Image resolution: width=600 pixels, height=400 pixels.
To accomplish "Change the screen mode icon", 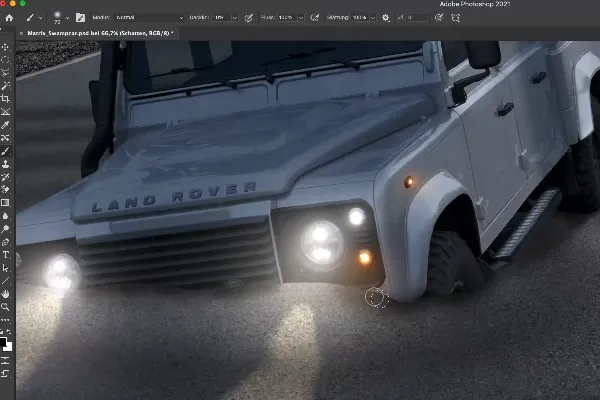I will (x=5, y=373).
